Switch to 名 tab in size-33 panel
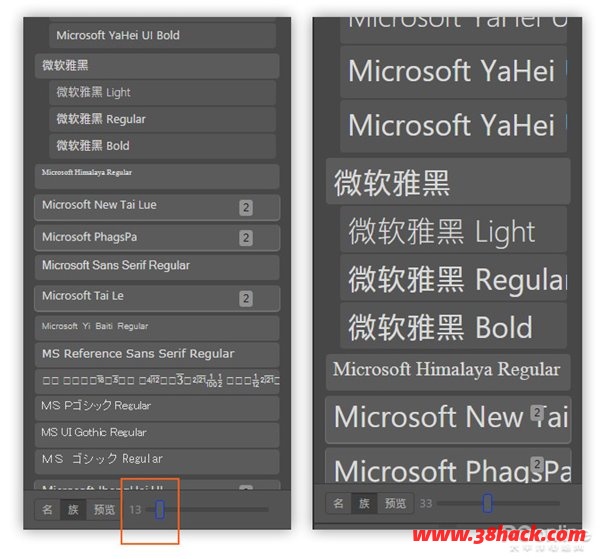 click(x=339, y=503)
